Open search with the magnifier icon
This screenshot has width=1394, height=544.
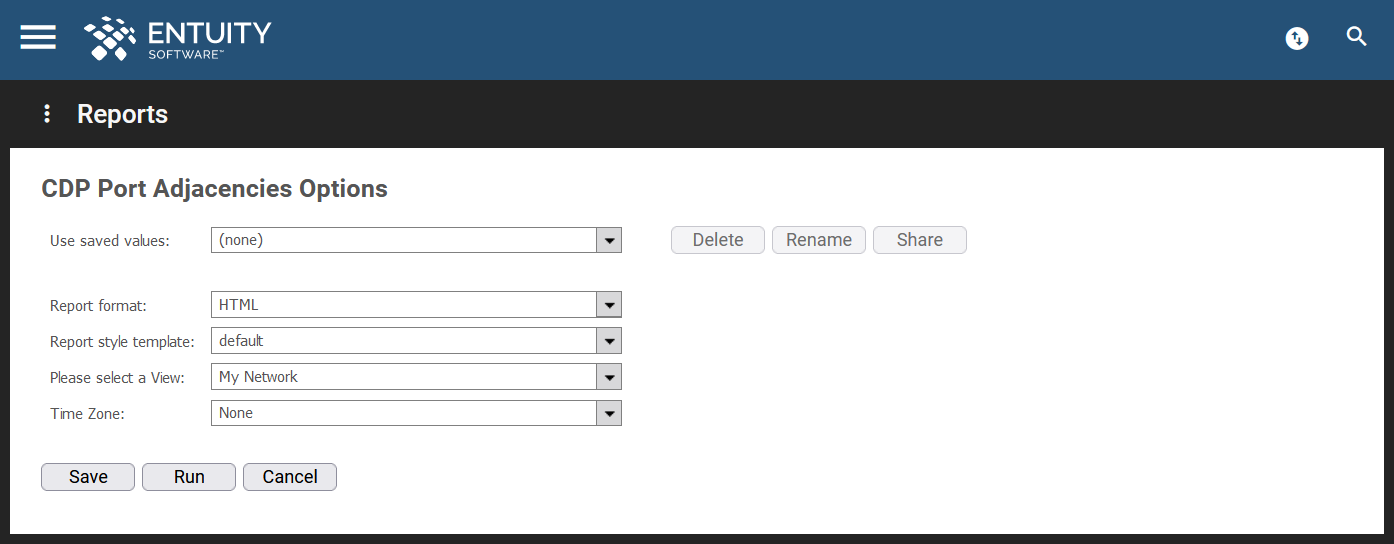[x=1356, y=38]
